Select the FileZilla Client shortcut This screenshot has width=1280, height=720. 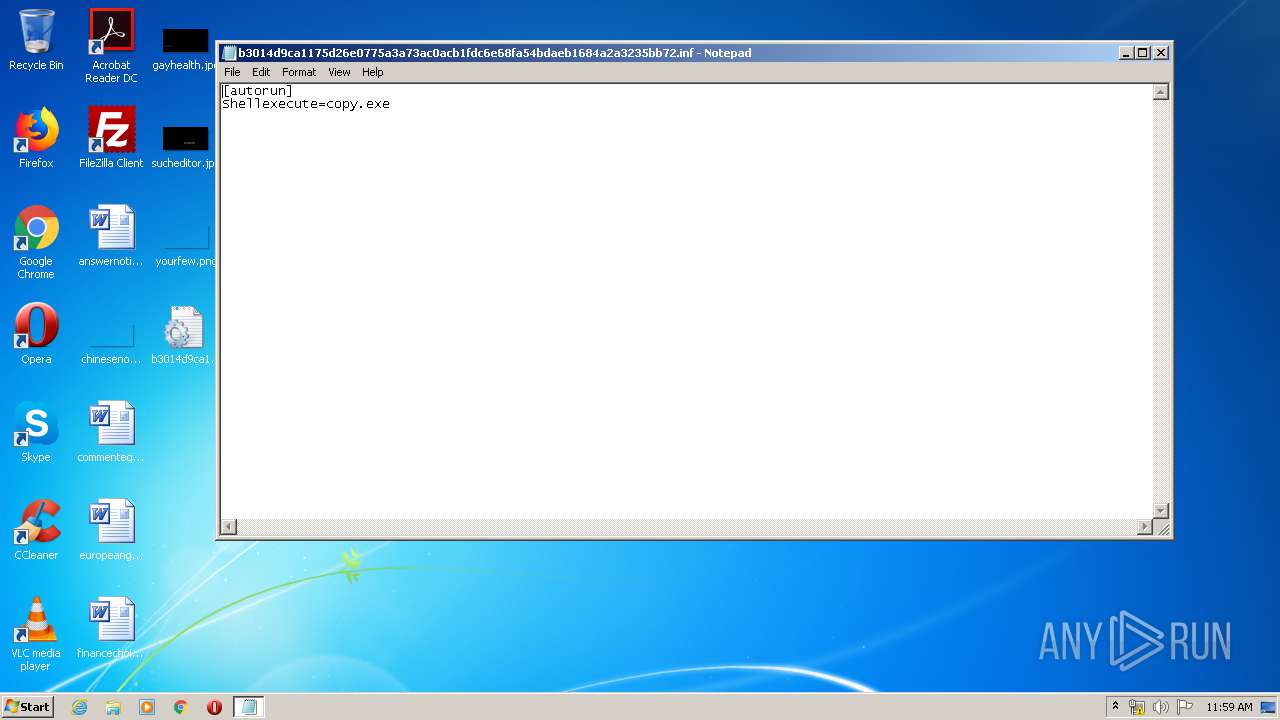point(111,138)
